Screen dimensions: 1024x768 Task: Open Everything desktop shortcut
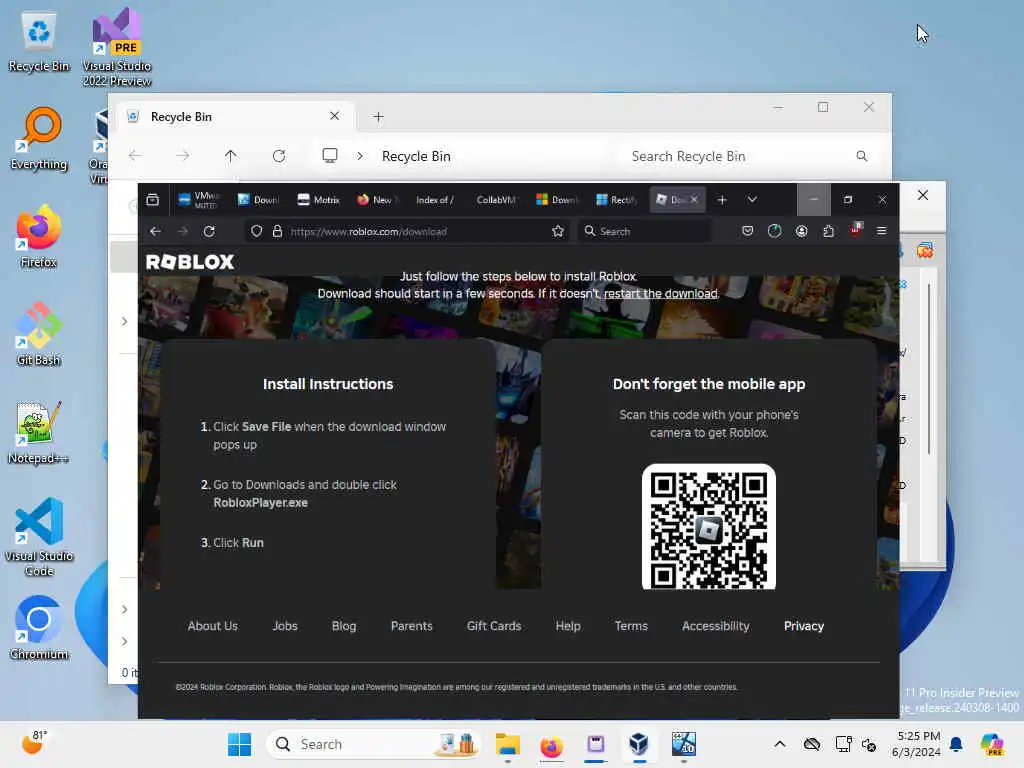pos(39,138)
